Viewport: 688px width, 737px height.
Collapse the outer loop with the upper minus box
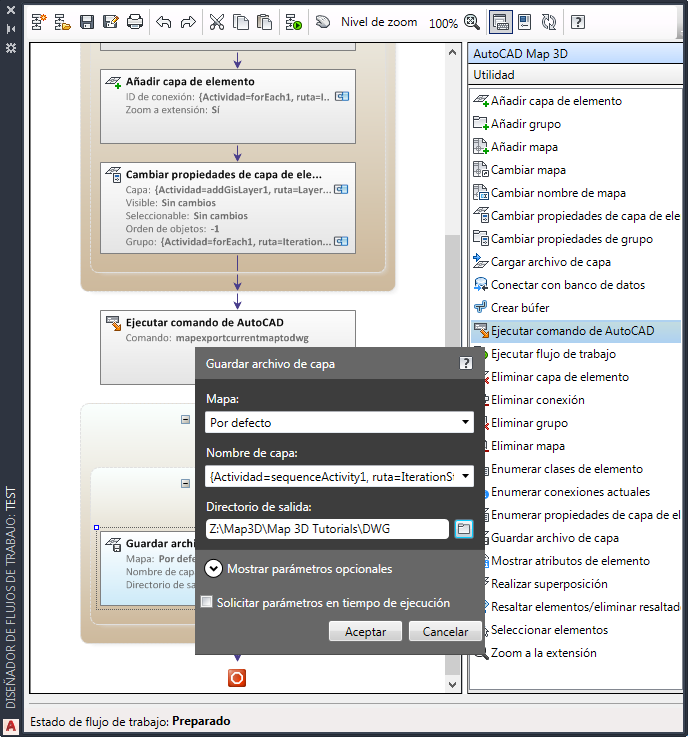coord(186,420)
